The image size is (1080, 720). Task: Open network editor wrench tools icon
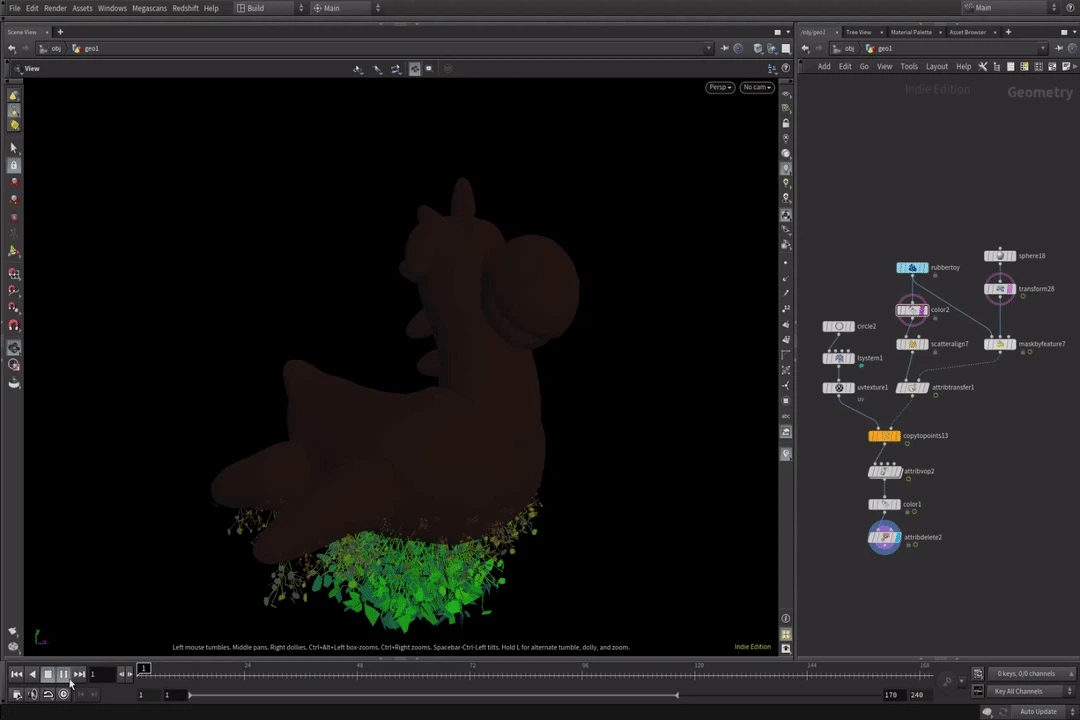coord(983,67)
